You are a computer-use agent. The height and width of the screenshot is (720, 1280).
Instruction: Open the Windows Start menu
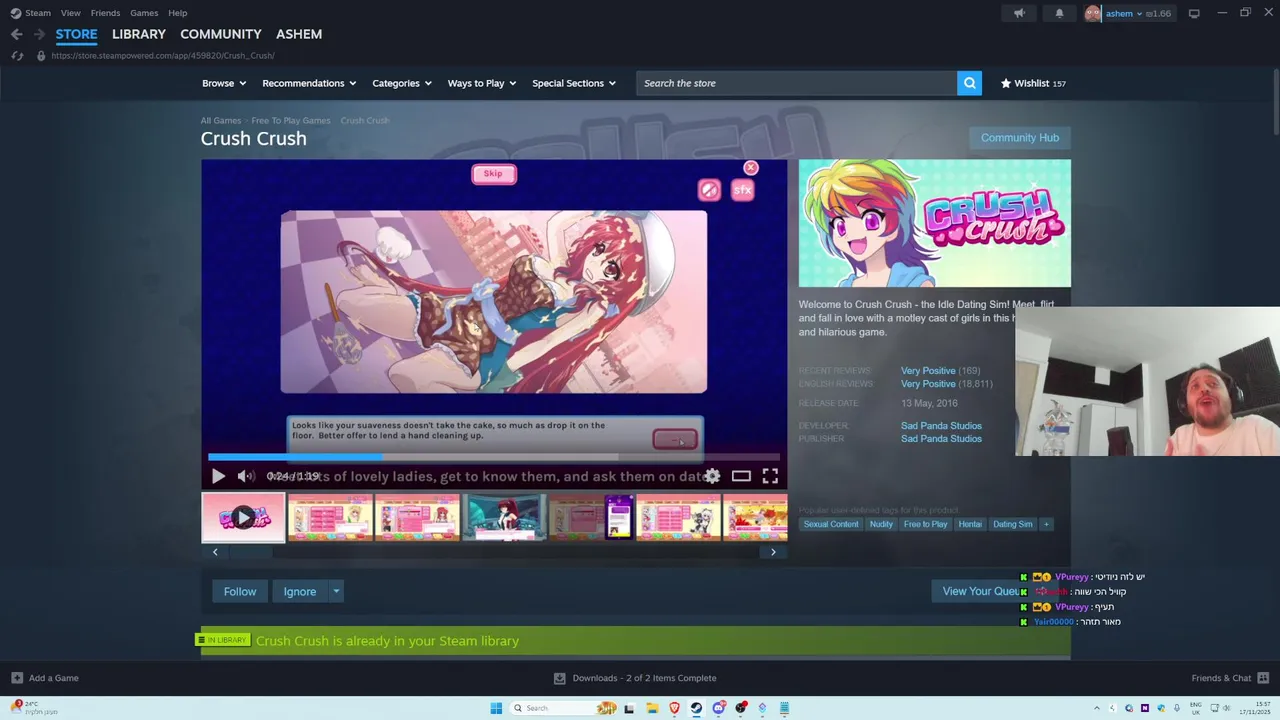point(496,708)
